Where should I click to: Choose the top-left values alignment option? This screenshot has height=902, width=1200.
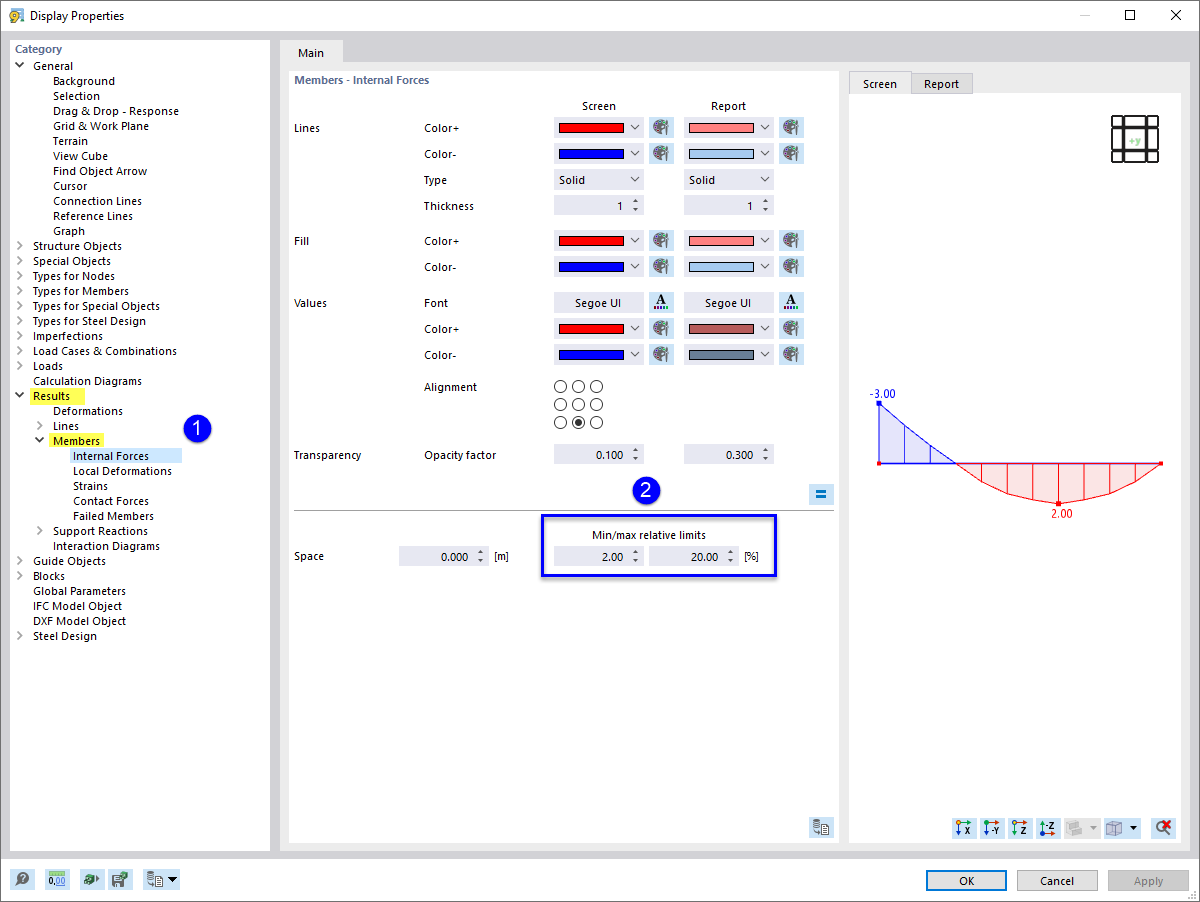[x=560, y=386]
